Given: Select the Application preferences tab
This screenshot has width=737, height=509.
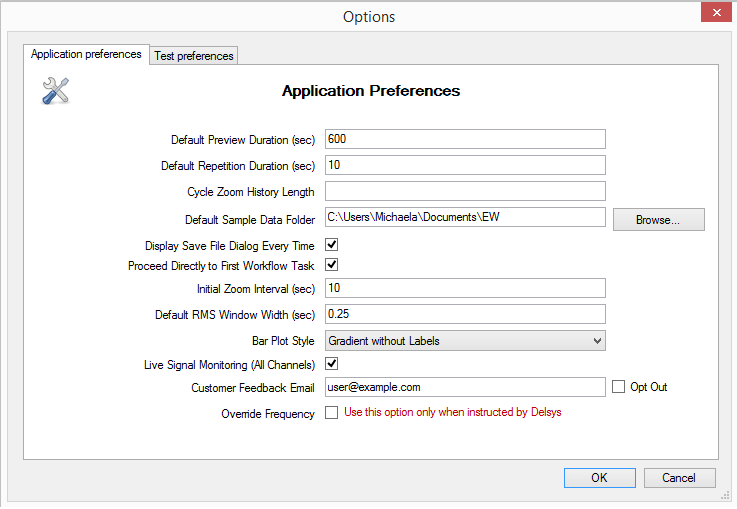Looking at the screenshot, I should click(86, 55).
